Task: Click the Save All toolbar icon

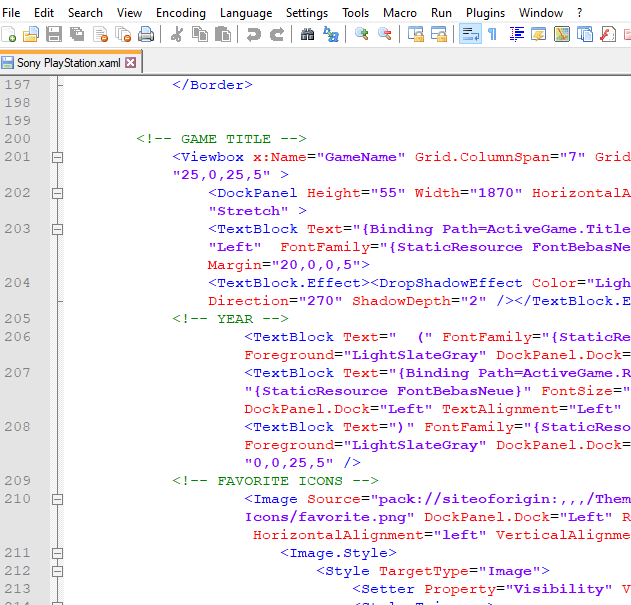Action: point(76,34)
